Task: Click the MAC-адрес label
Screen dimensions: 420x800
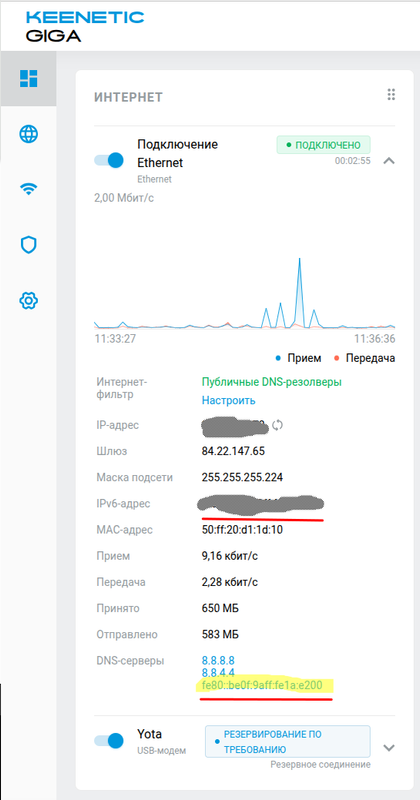Action: tap(124, 530)
